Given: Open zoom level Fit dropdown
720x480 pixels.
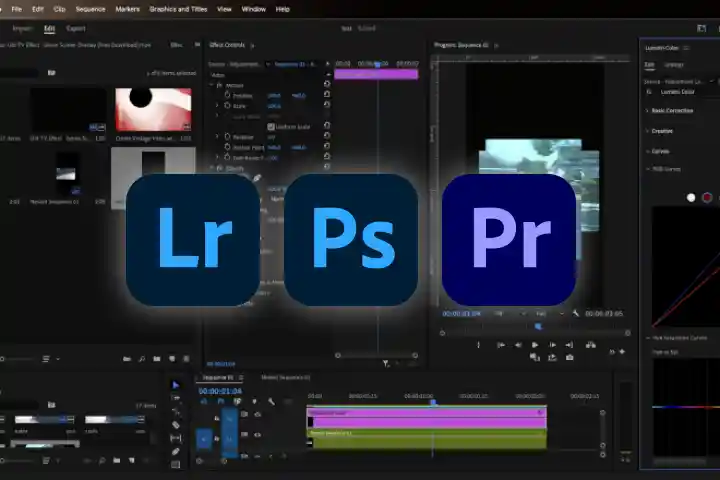Looking at the screenshot, I should click(509, 314).
